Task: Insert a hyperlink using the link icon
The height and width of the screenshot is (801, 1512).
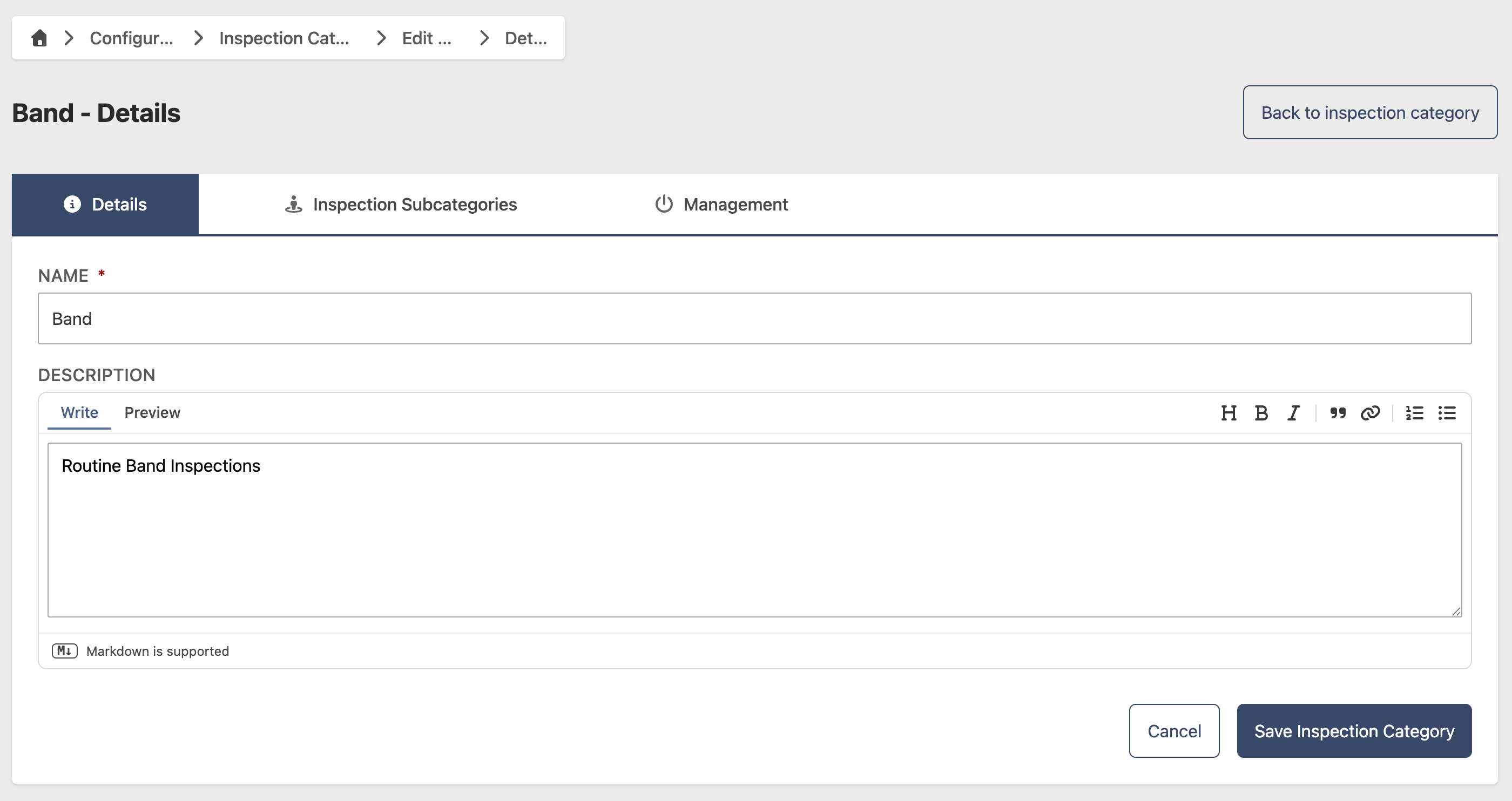Action: pos(1370,413)
